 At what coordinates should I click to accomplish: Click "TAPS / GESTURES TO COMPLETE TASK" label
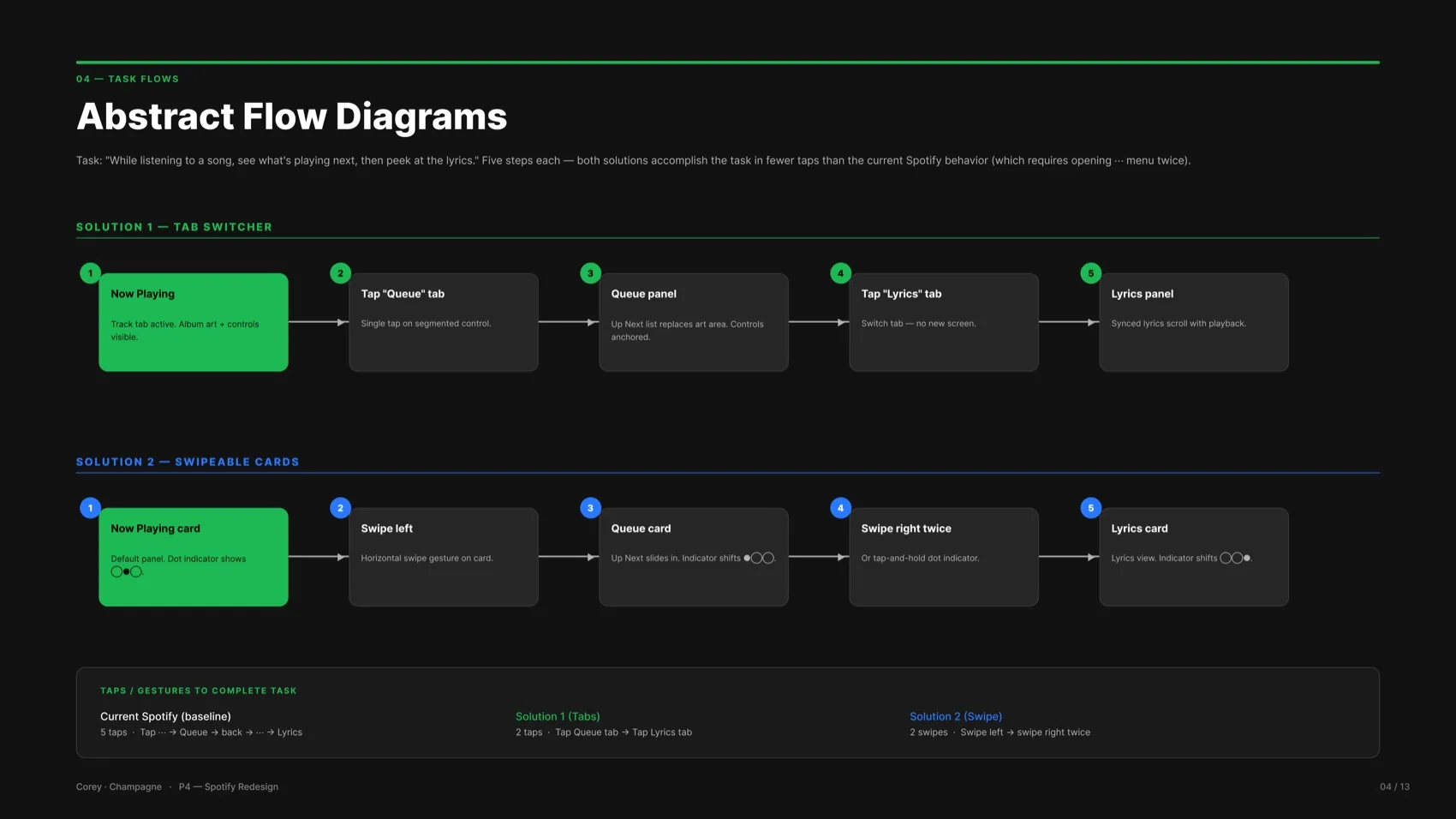click(x=199, y=690)
